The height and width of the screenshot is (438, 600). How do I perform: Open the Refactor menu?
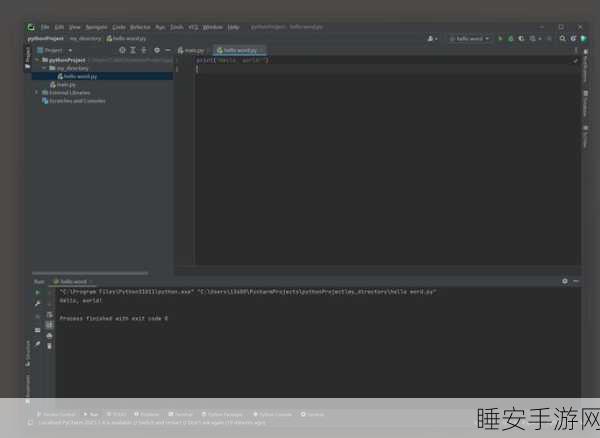[140, 27]
